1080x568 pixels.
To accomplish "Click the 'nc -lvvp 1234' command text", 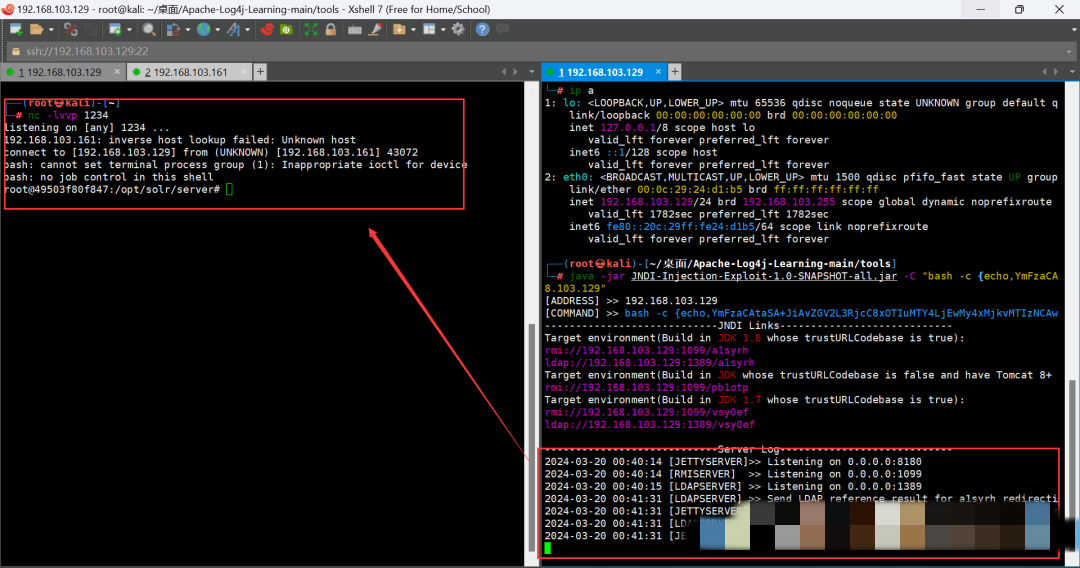I will tap(68, 116).
